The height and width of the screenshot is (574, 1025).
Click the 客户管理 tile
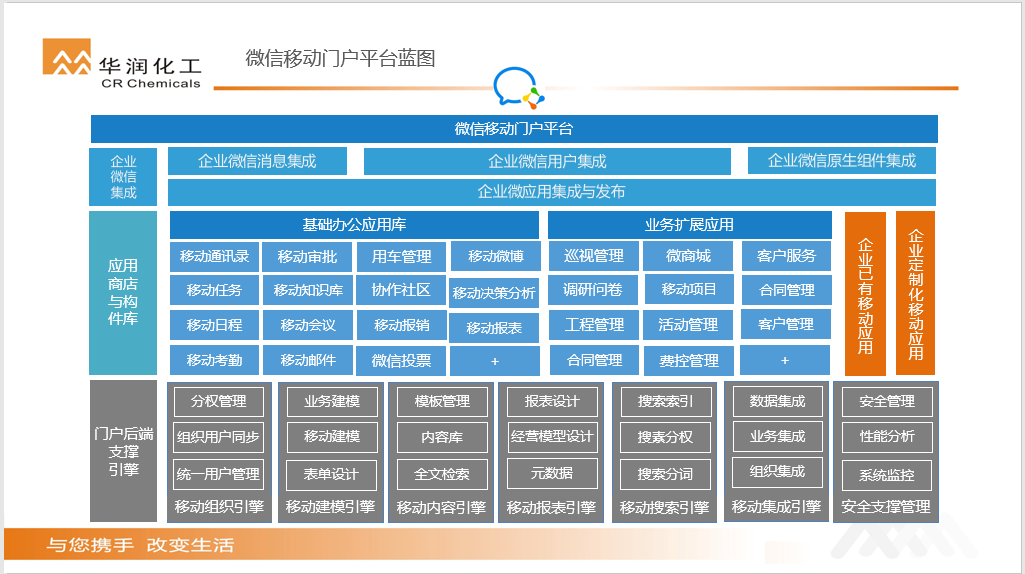pos(786,324)
